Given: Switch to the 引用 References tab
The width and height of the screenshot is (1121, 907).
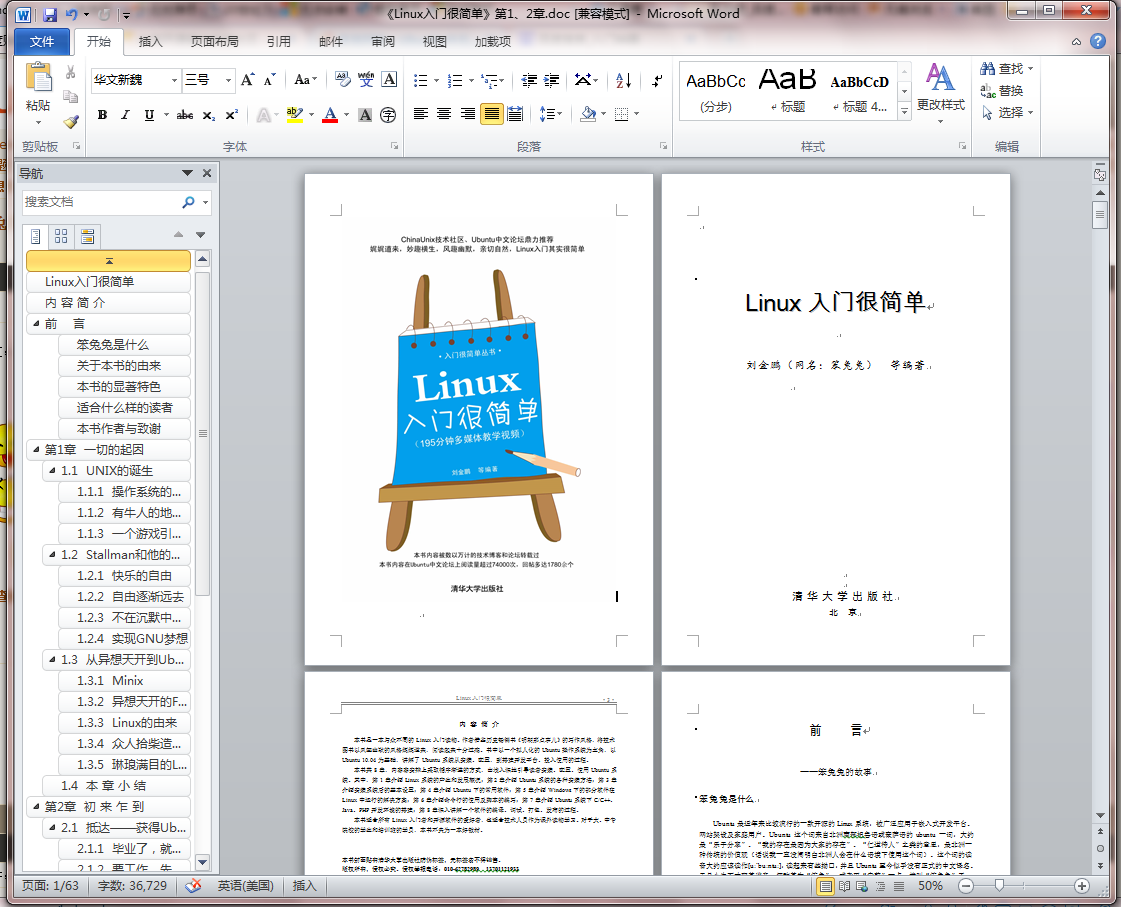Looking at the screenshot, I should click(278, 41).
